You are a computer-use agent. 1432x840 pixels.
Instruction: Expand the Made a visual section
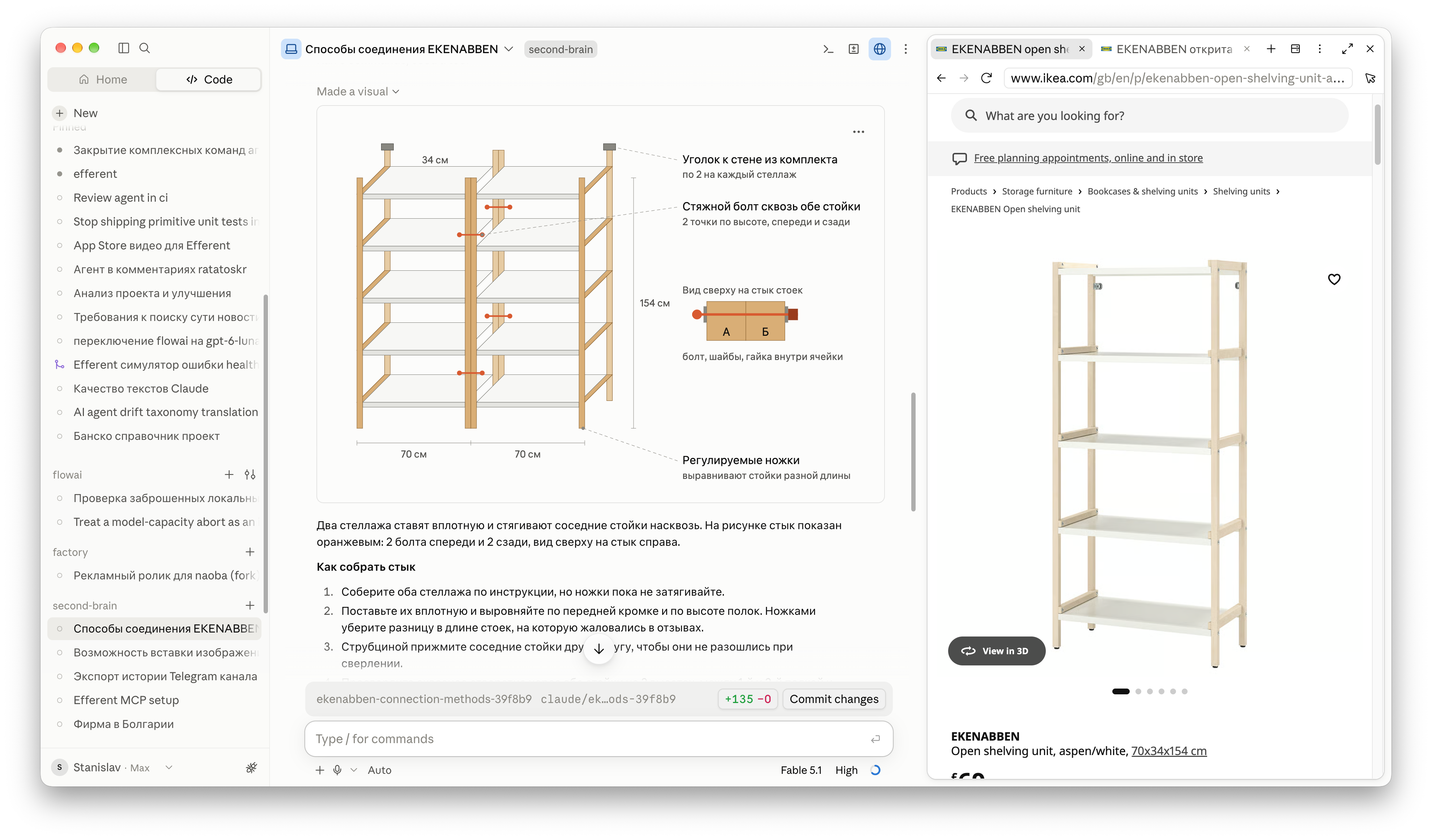click(358, 91)
